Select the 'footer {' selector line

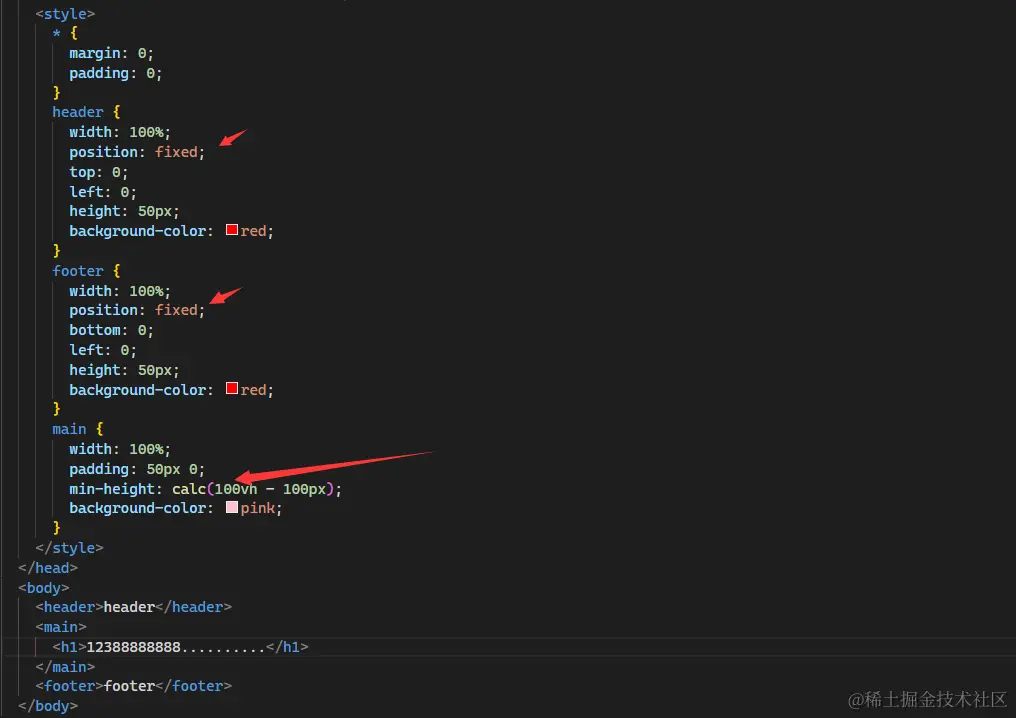pyautogui.click(x=86, y=271)
